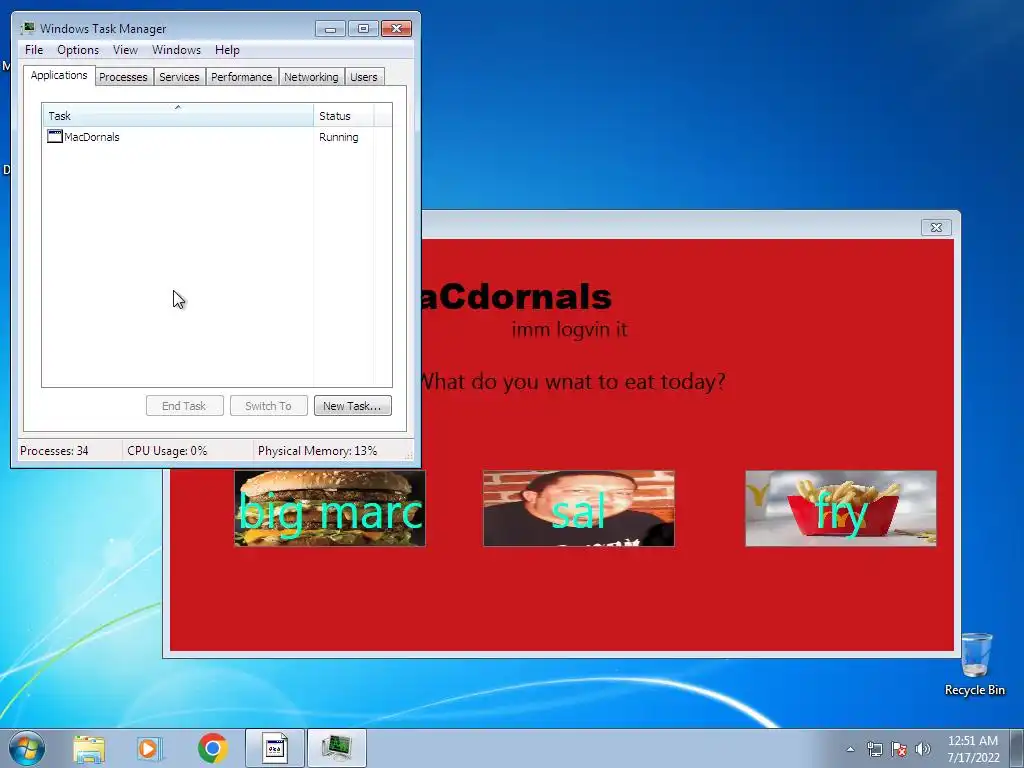
Task: Switch to the Services tab
Action: tap(179, 77)
